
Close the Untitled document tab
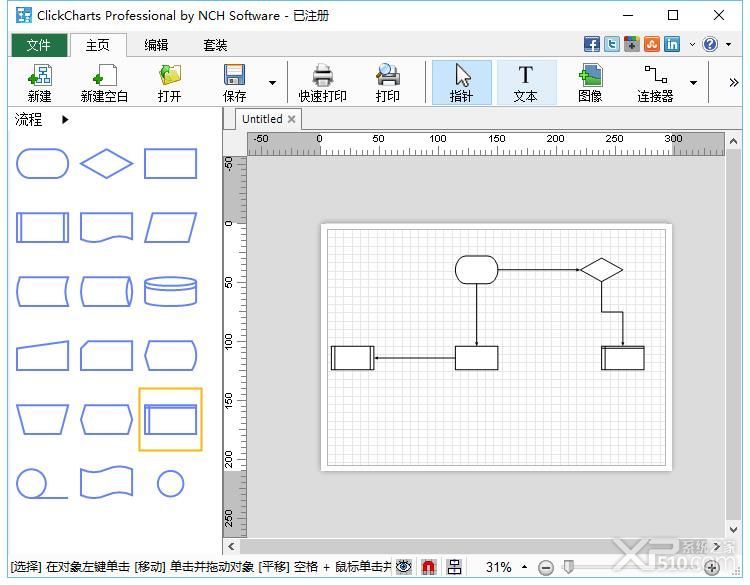point(291,119)
